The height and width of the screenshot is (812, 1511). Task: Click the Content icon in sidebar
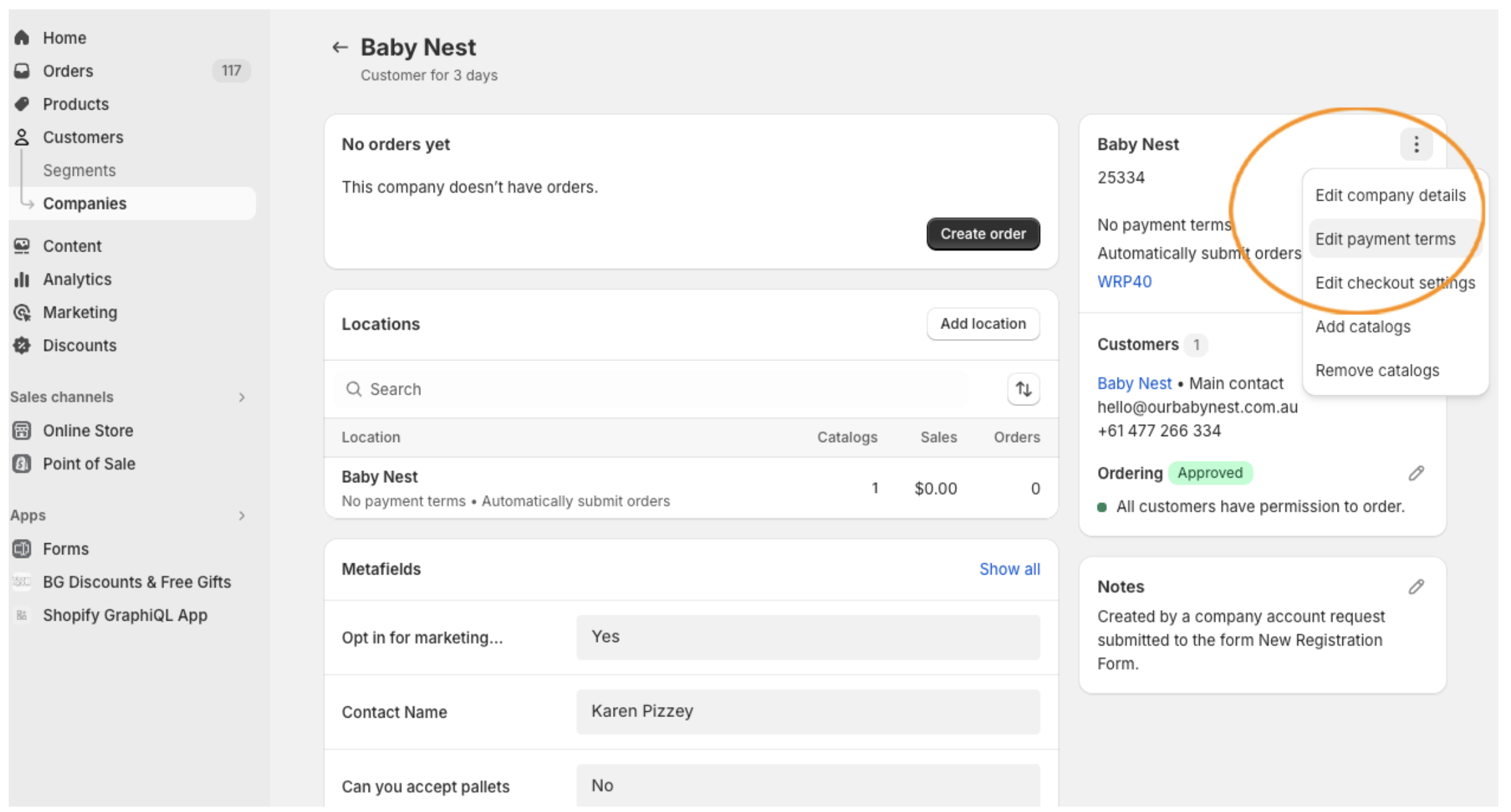pyautogui.click(x=22, y=246)
